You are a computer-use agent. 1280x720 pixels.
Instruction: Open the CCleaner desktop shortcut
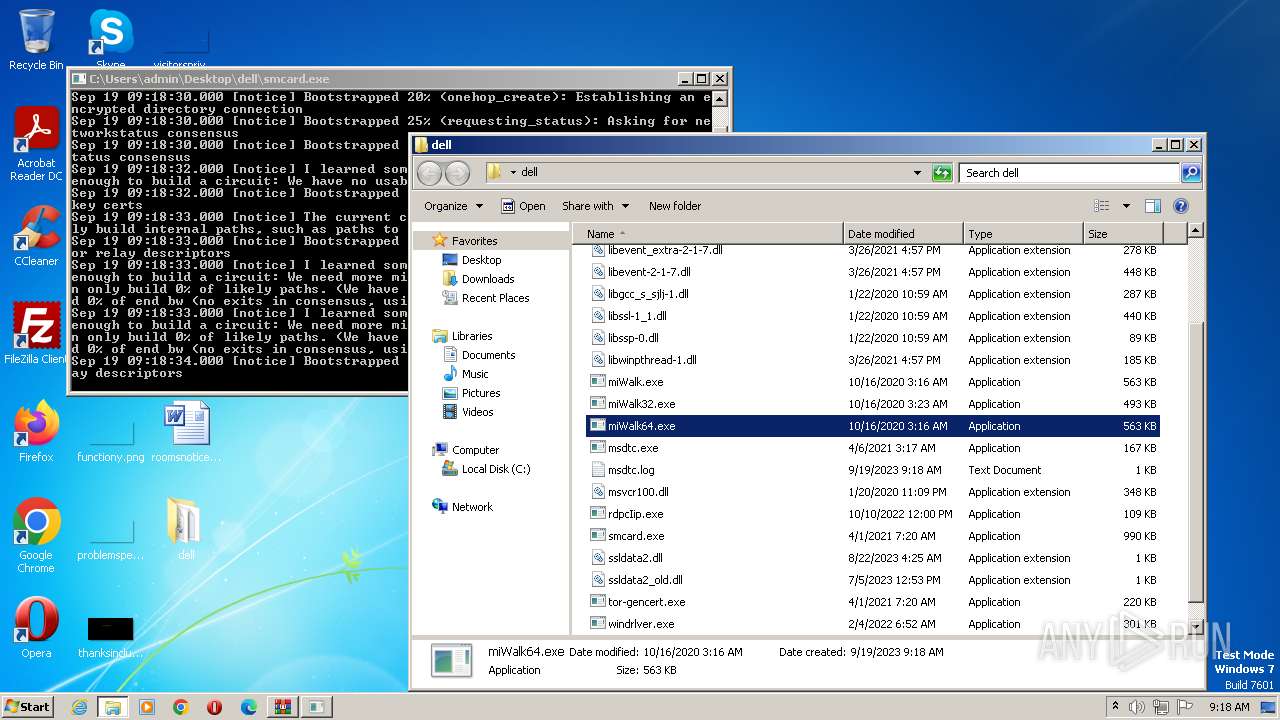click(36, 236)
